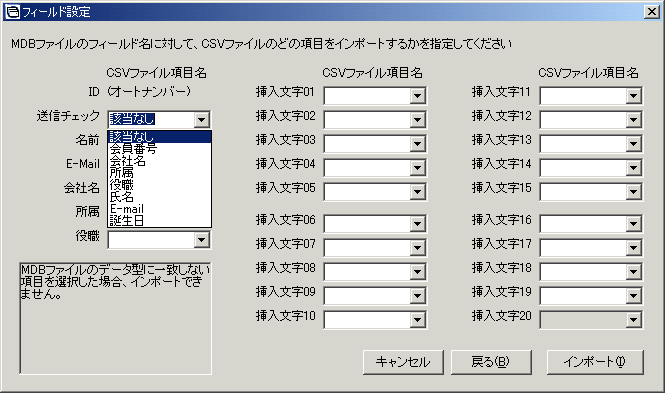Screen dimensions: 665x393
Task: Click the MDB data type notice text box
Action: pyautogui.click(x=115, y=318)
